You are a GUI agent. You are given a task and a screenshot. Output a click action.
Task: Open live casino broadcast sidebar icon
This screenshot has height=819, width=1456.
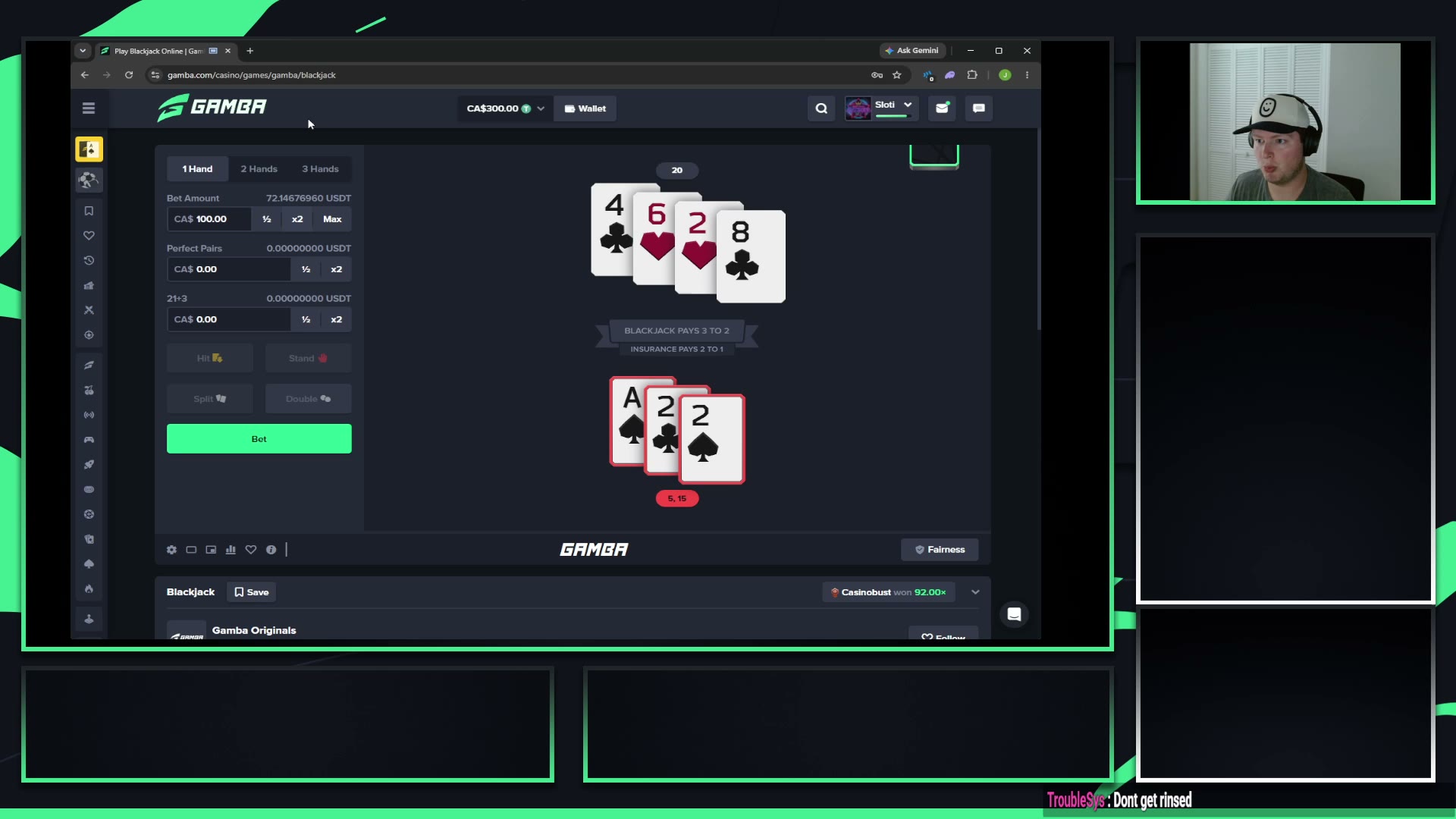(89, 416)
